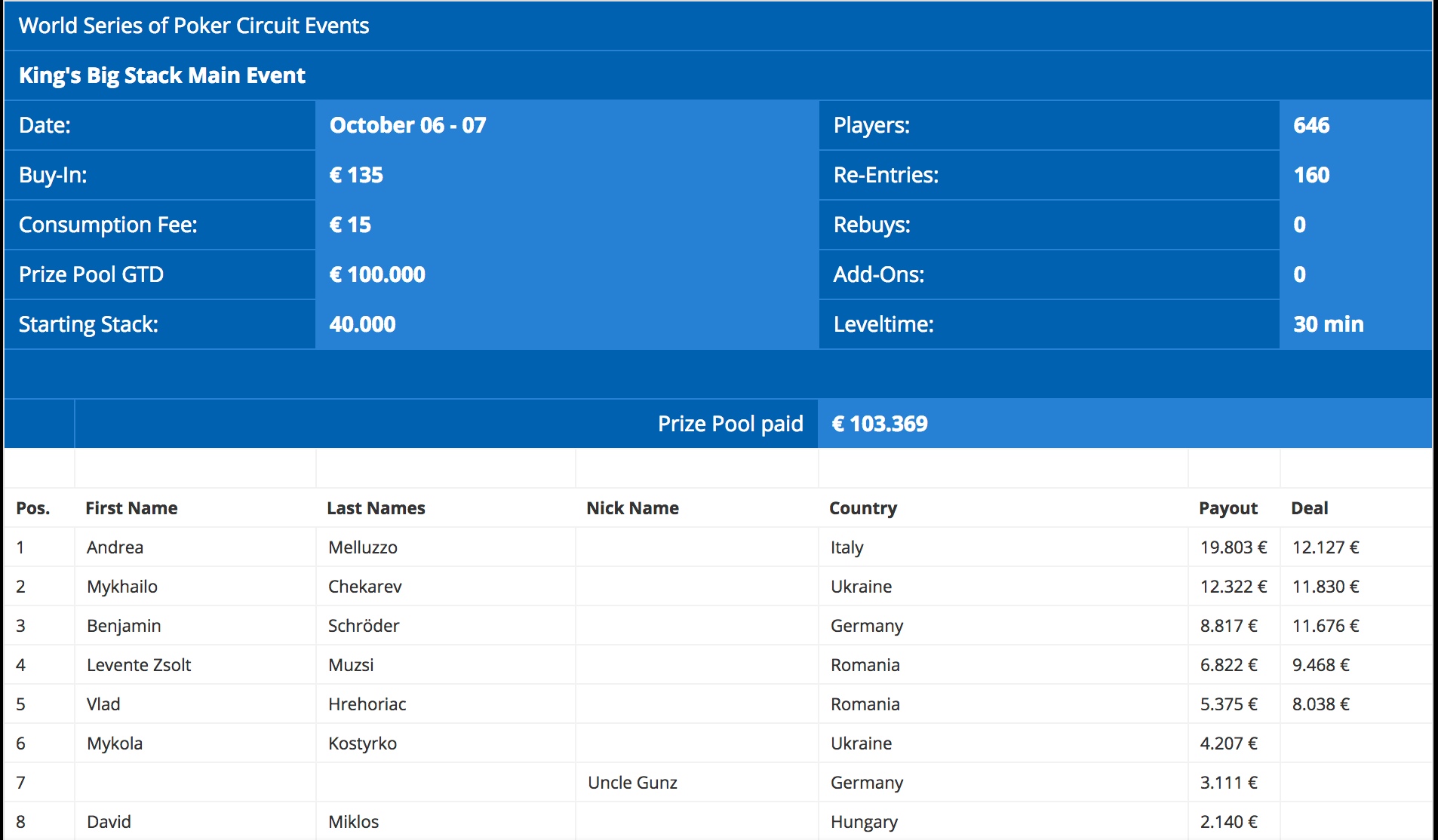Click the 'Add-Ons:' label

[879, 274]
